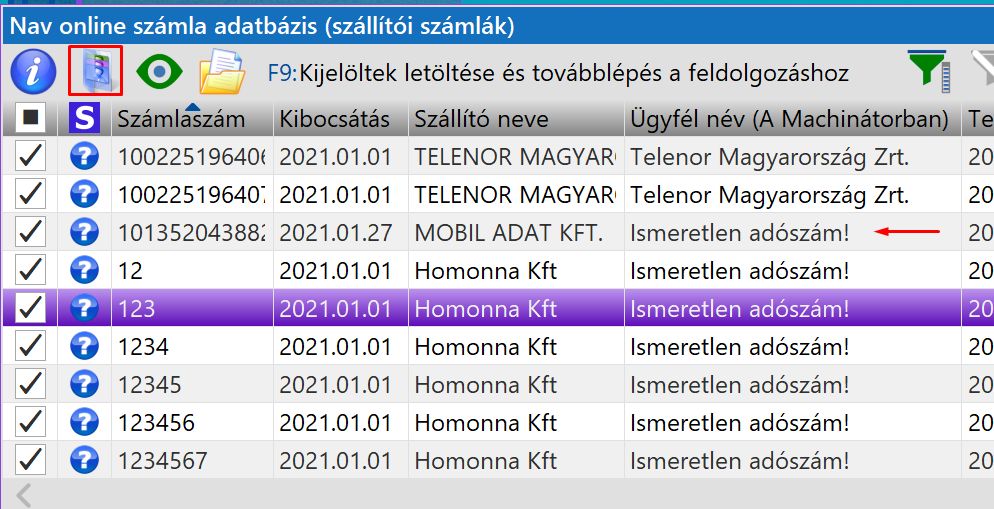Click question mark status icon for MOBIL ADAT KFT.
The image size is (994, 509).
pyautogui.click(x=85, y=232)
